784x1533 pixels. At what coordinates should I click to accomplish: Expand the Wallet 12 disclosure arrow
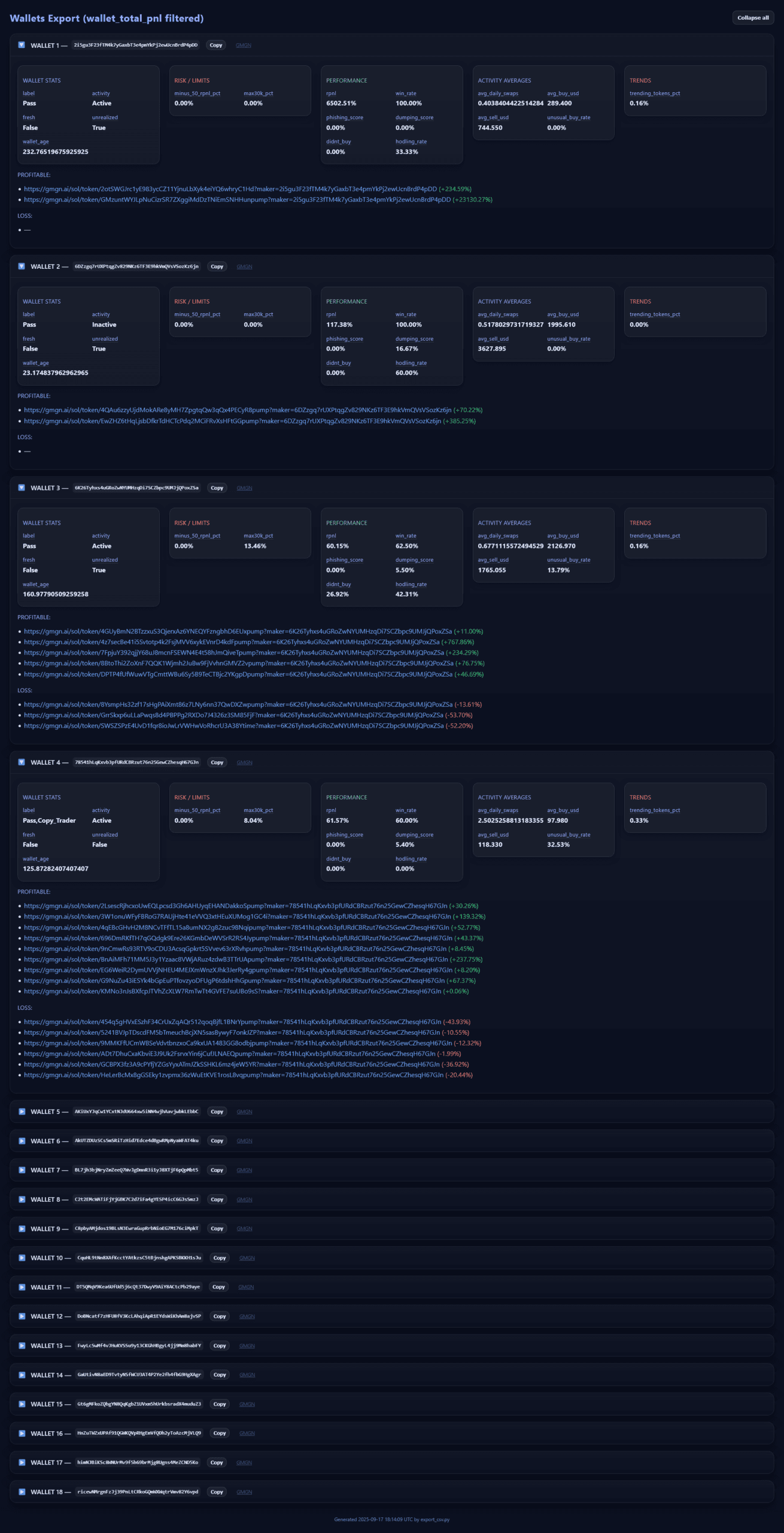[22, 1316]
